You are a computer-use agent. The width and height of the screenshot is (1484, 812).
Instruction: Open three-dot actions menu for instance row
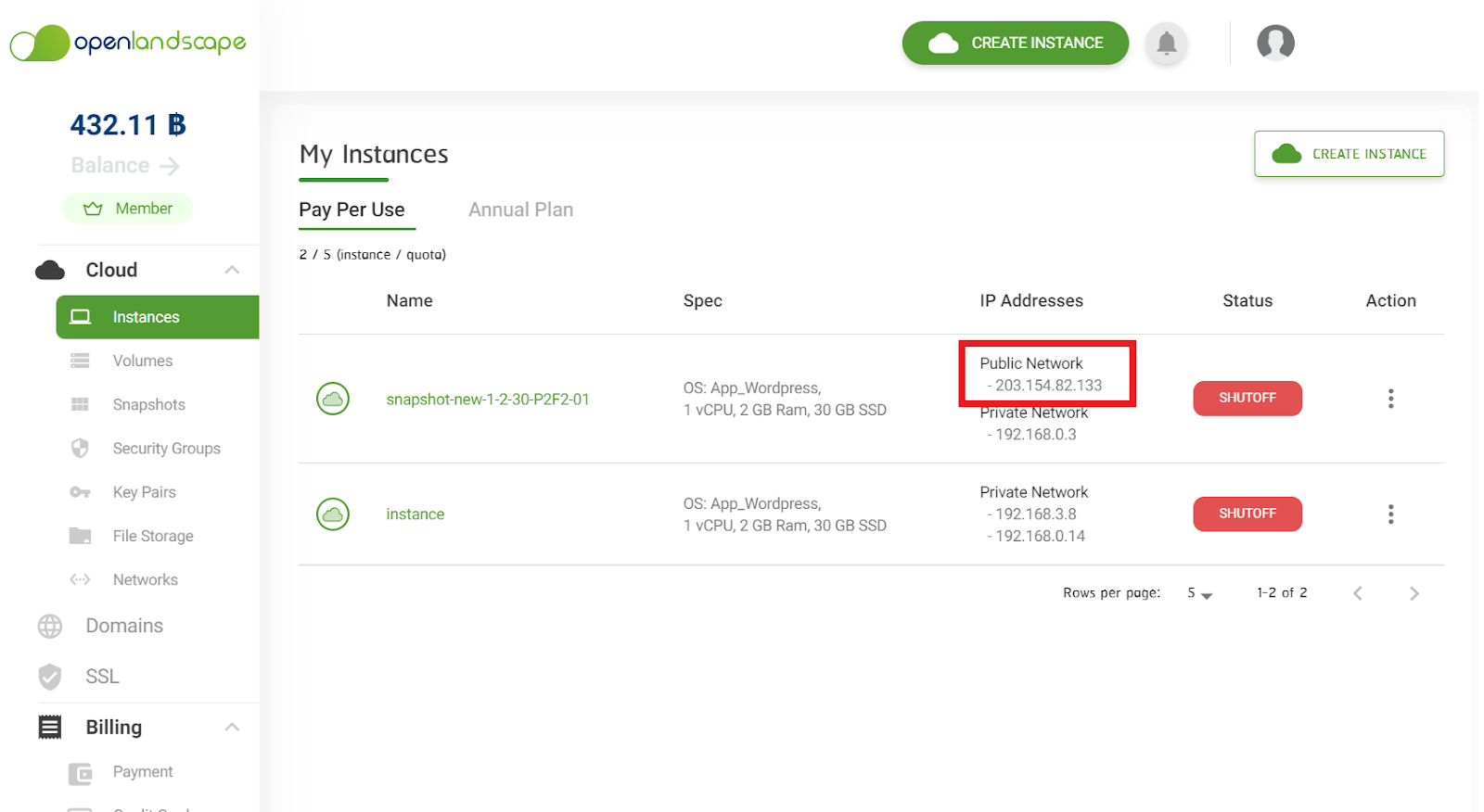point(1389,514)
